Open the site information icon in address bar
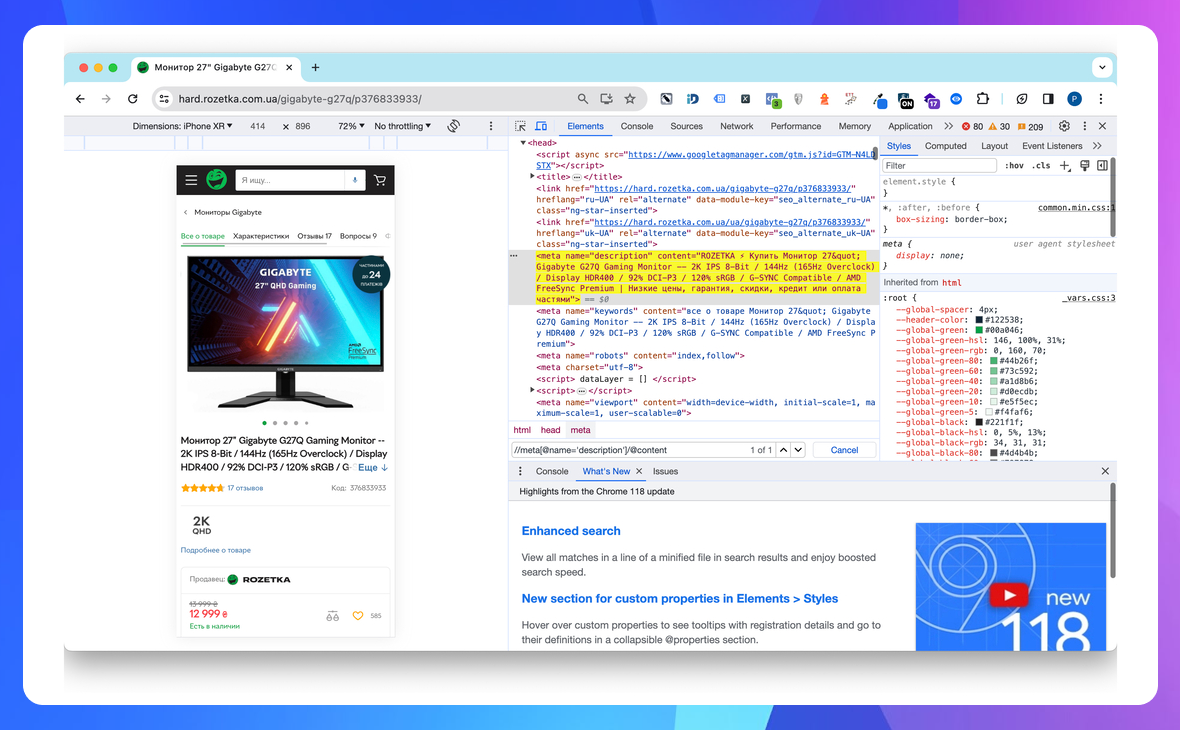The height and width of the screenshot is (730, 1180). tap(164, 99)
